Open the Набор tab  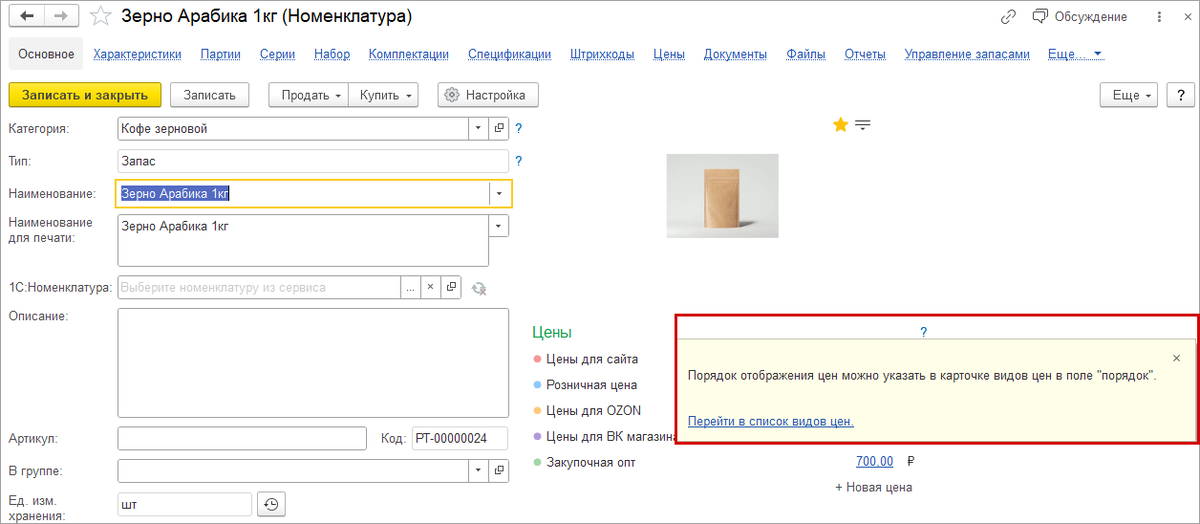[332, 54]
